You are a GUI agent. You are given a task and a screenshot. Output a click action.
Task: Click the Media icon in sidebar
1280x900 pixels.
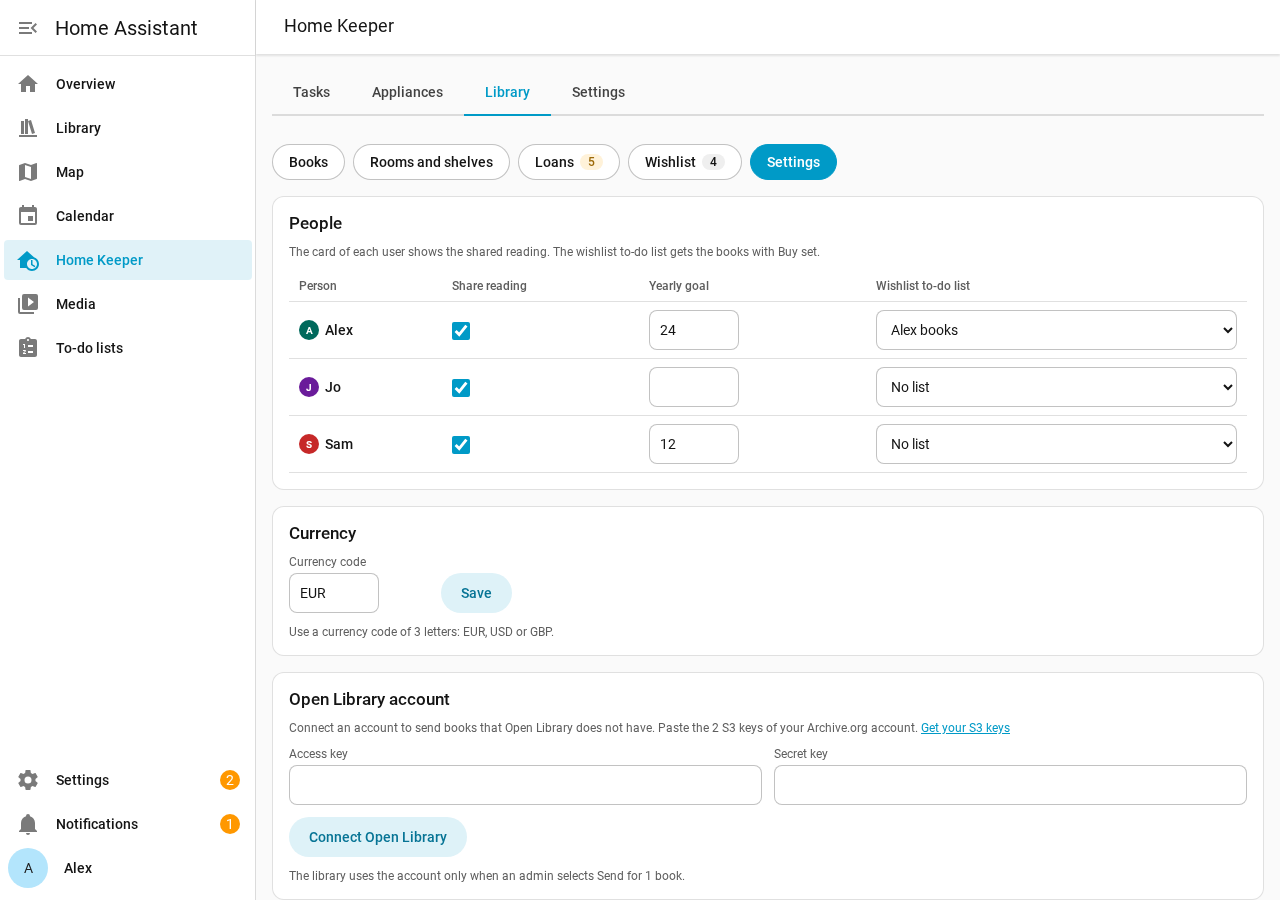point(28,304)
